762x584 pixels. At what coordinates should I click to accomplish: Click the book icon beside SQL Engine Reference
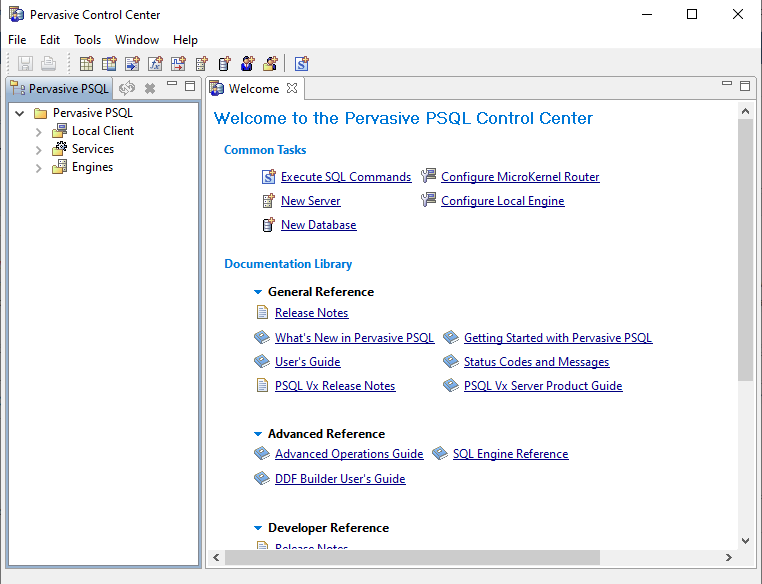[x=440, y=453]
